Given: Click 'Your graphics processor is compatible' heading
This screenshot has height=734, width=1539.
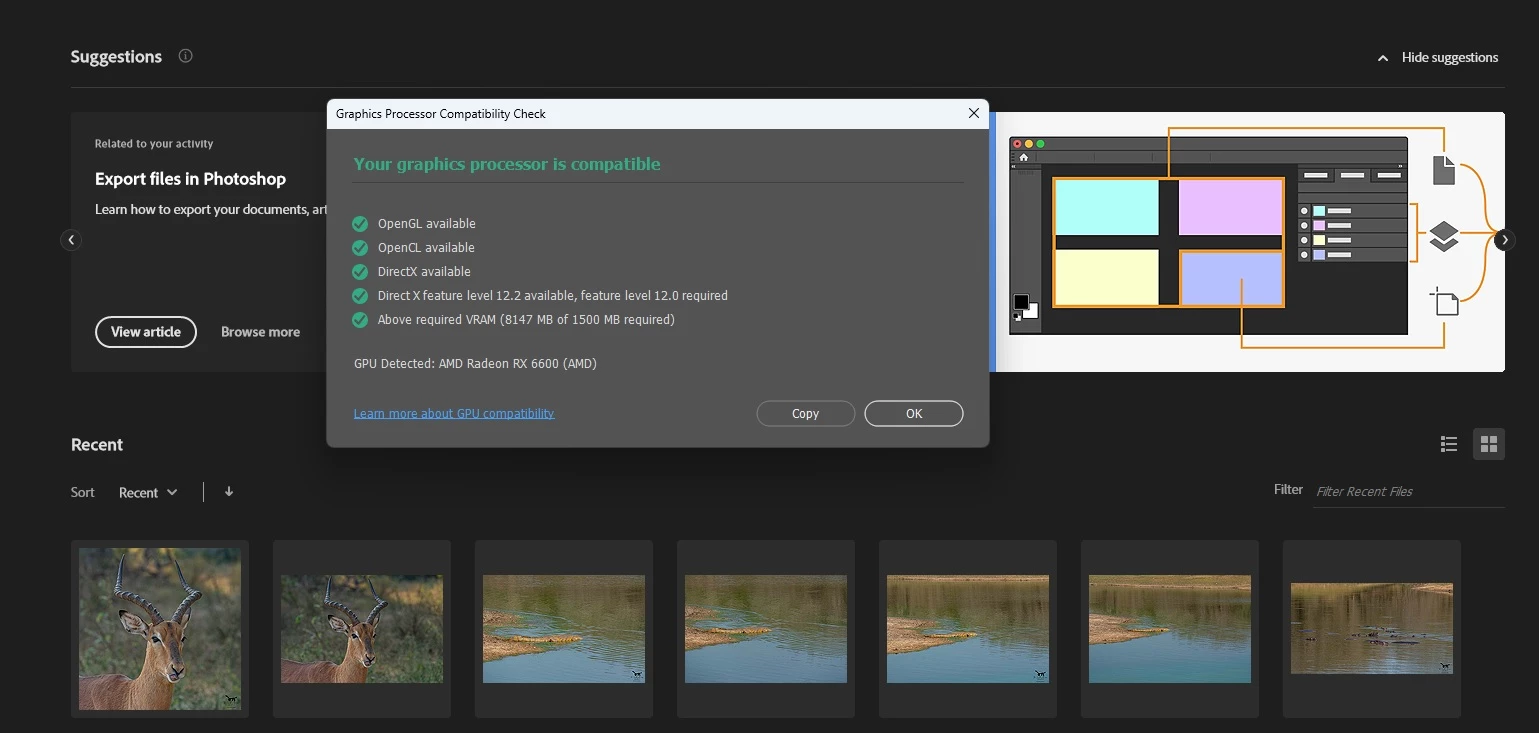Looking at the screenshot, I should 507,164.
